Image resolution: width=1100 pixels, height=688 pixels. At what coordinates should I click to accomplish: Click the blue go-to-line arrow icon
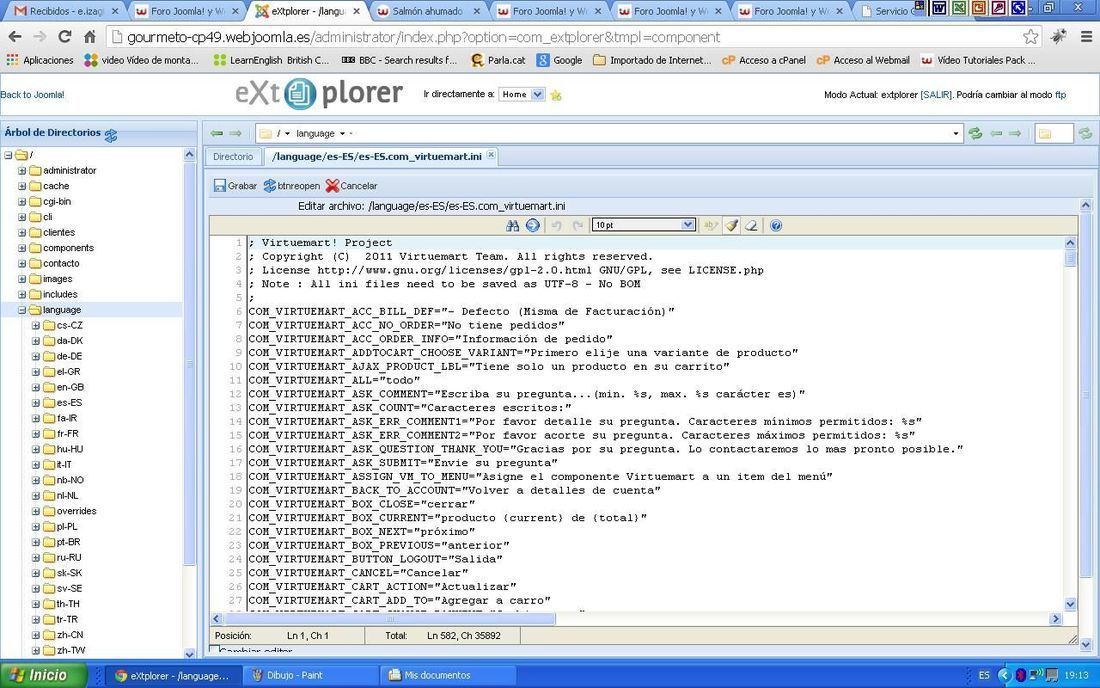click(532, 225)
